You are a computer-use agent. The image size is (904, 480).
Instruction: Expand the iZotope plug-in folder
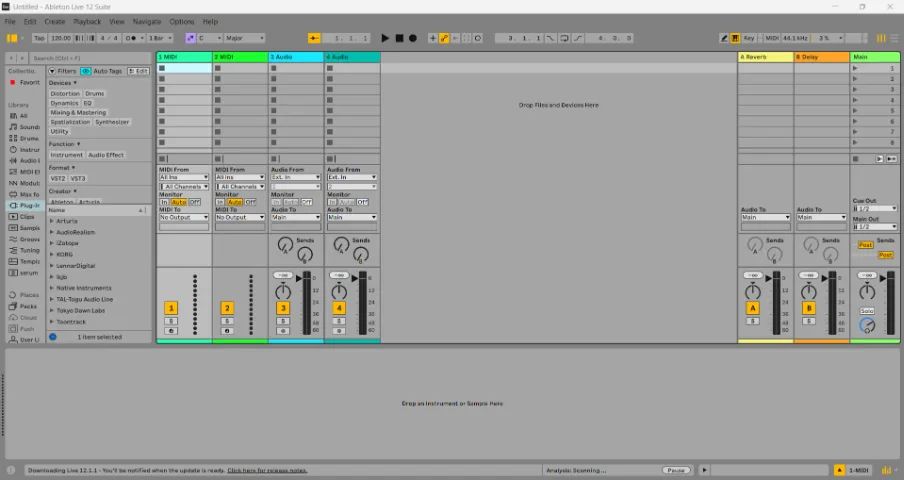52,243
